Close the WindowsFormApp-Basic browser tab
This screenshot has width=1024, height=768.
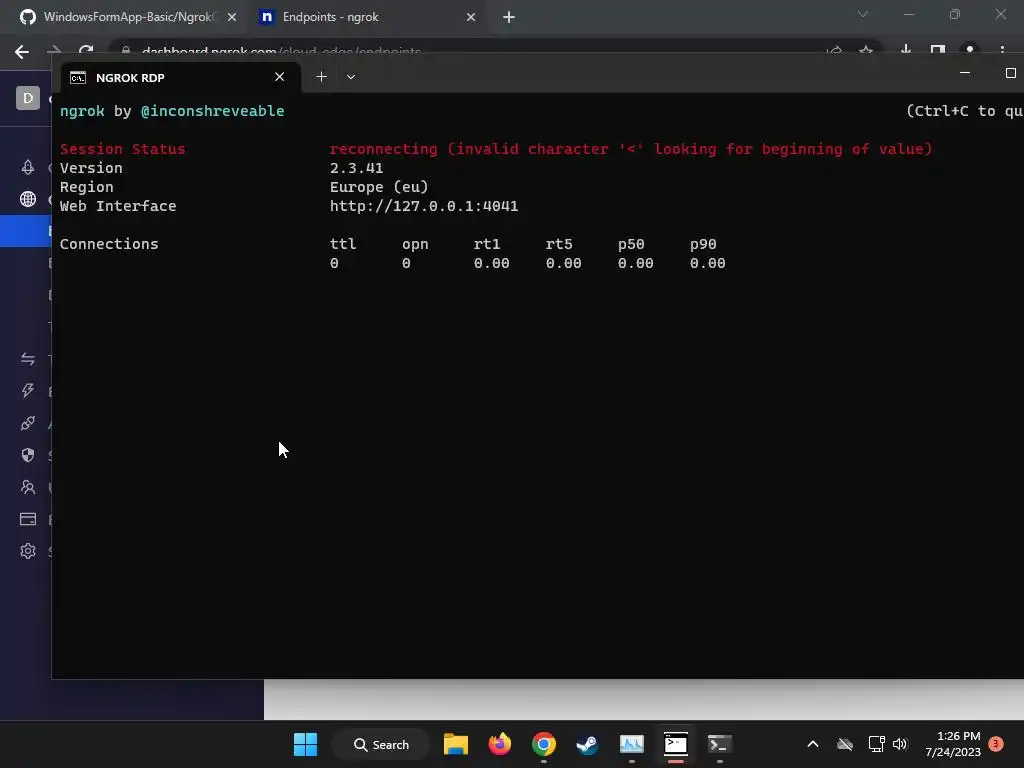232,17
